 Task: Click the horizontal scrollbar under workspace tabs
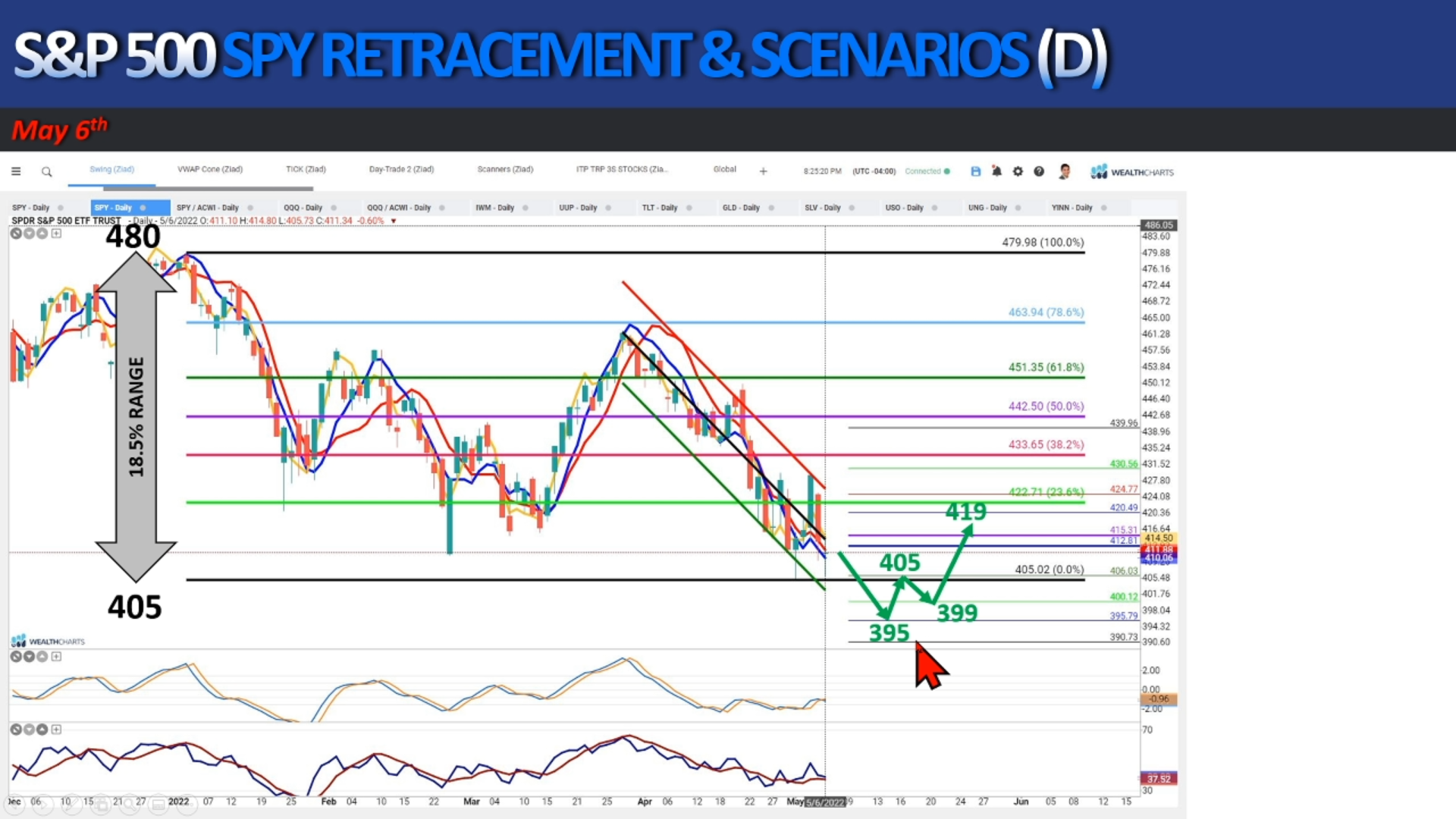[x=208, y=188]
